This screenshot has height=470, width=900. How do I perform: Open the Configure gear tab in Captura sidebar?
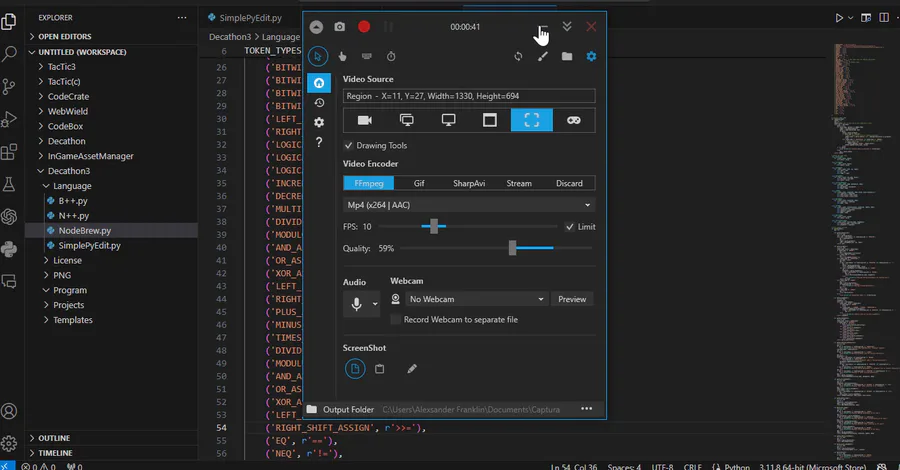tap(319, 122)
